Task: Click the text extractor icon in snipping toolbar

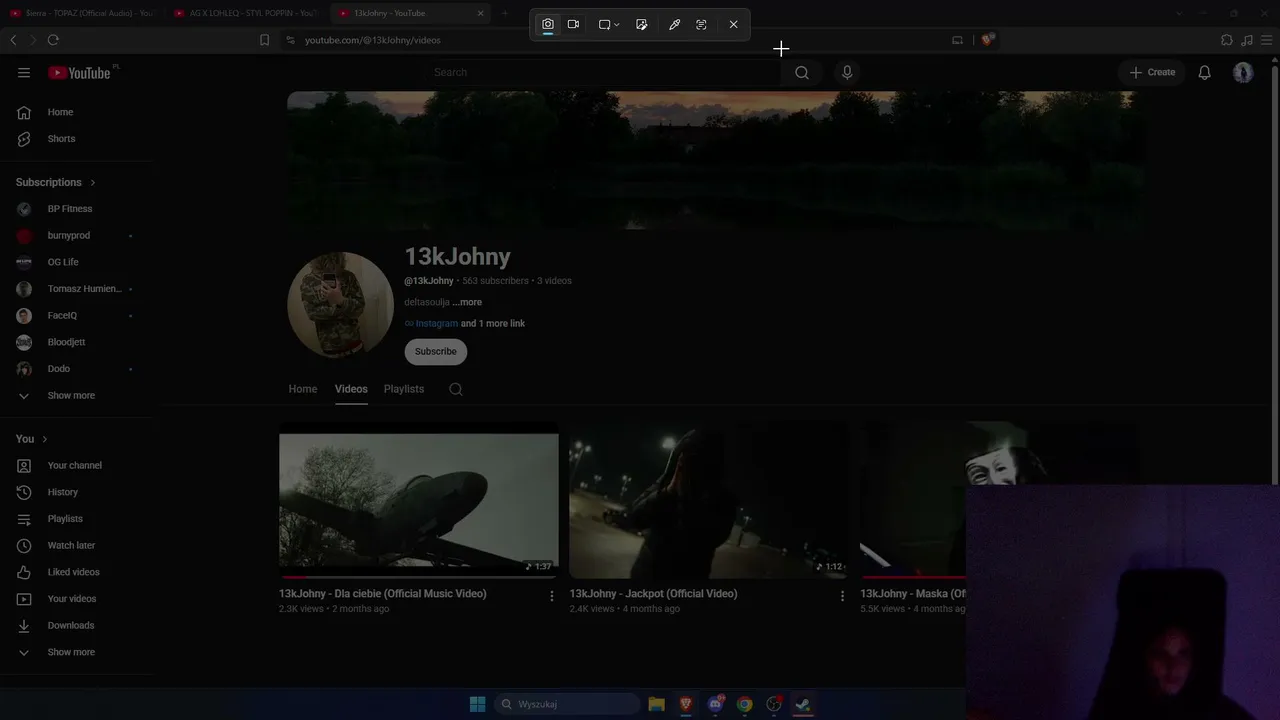Action: [701, 24]
